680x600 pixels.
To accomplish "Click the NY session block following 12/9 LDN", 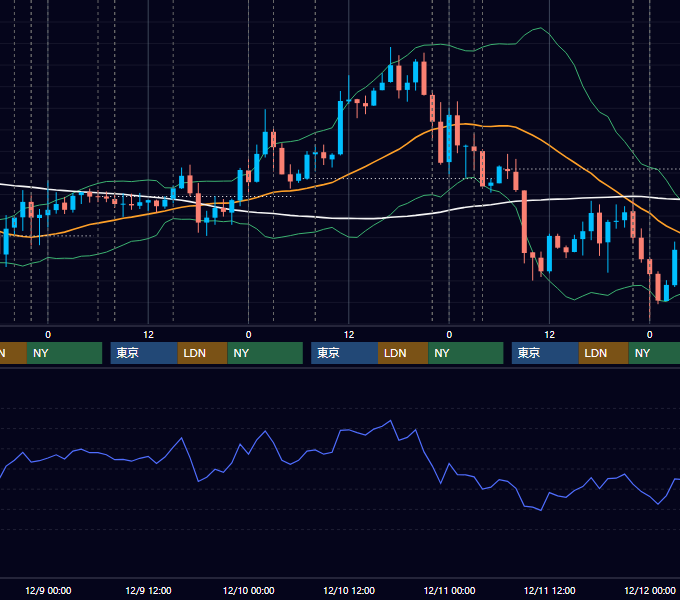I will click(265, 353).
